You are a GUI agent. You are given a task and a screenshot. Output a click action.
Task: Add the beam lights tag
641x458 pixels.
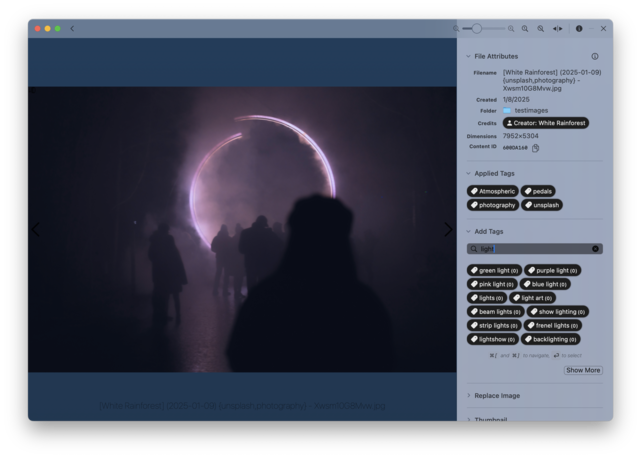click(x=495, y=312)
